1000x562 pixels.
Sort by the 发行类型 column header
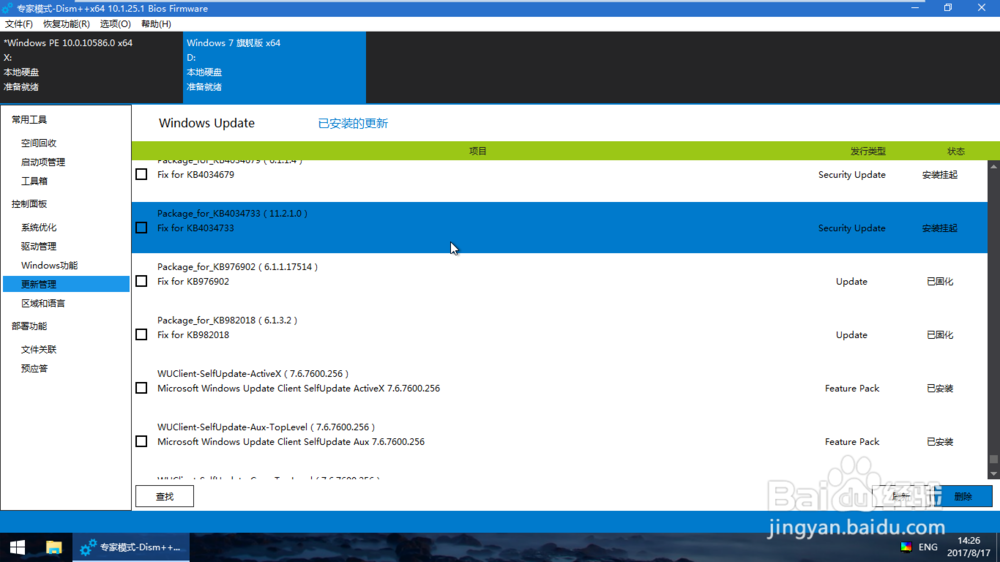pyautogui.click(x=868, y=151)
